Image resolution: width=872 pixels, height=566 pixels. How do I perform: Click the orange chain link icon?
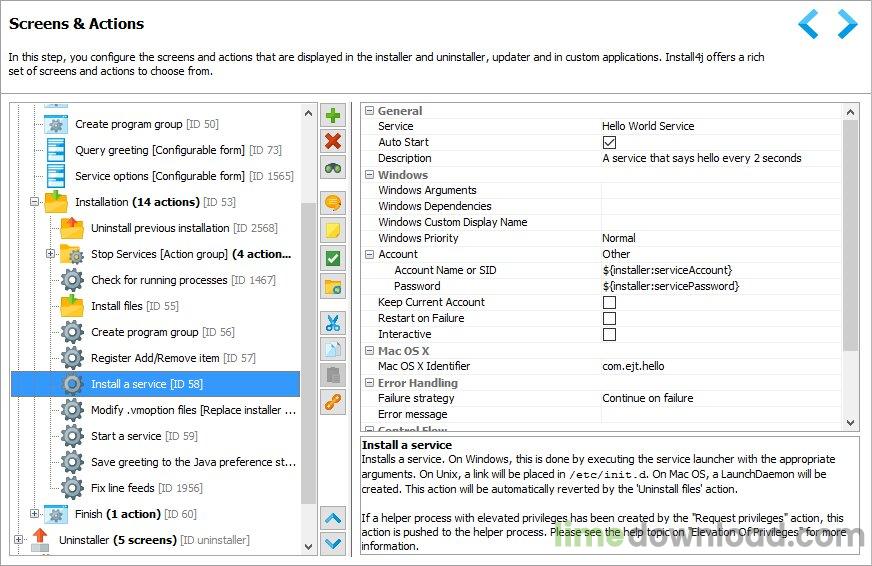333,402
